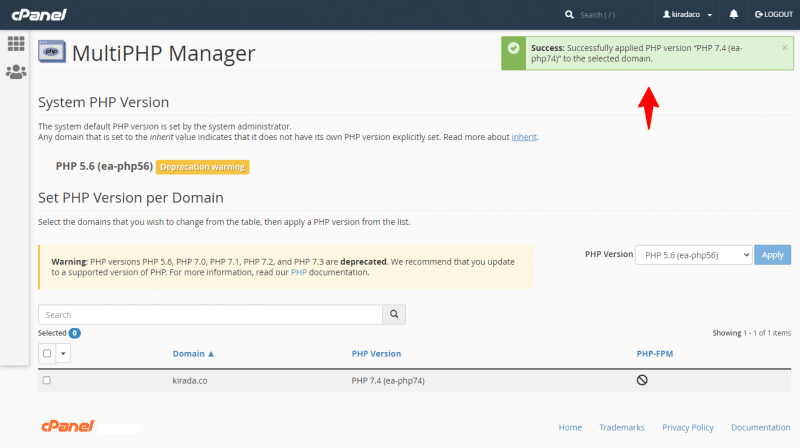Sort the table by Domain column

[x=193, y=354]
